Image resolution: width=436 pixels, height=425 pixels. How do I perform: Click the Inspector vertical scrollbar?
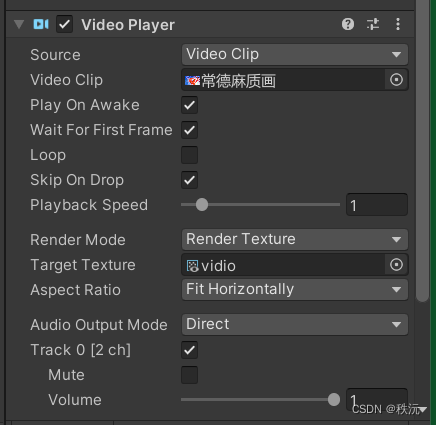tap(422, 151)
